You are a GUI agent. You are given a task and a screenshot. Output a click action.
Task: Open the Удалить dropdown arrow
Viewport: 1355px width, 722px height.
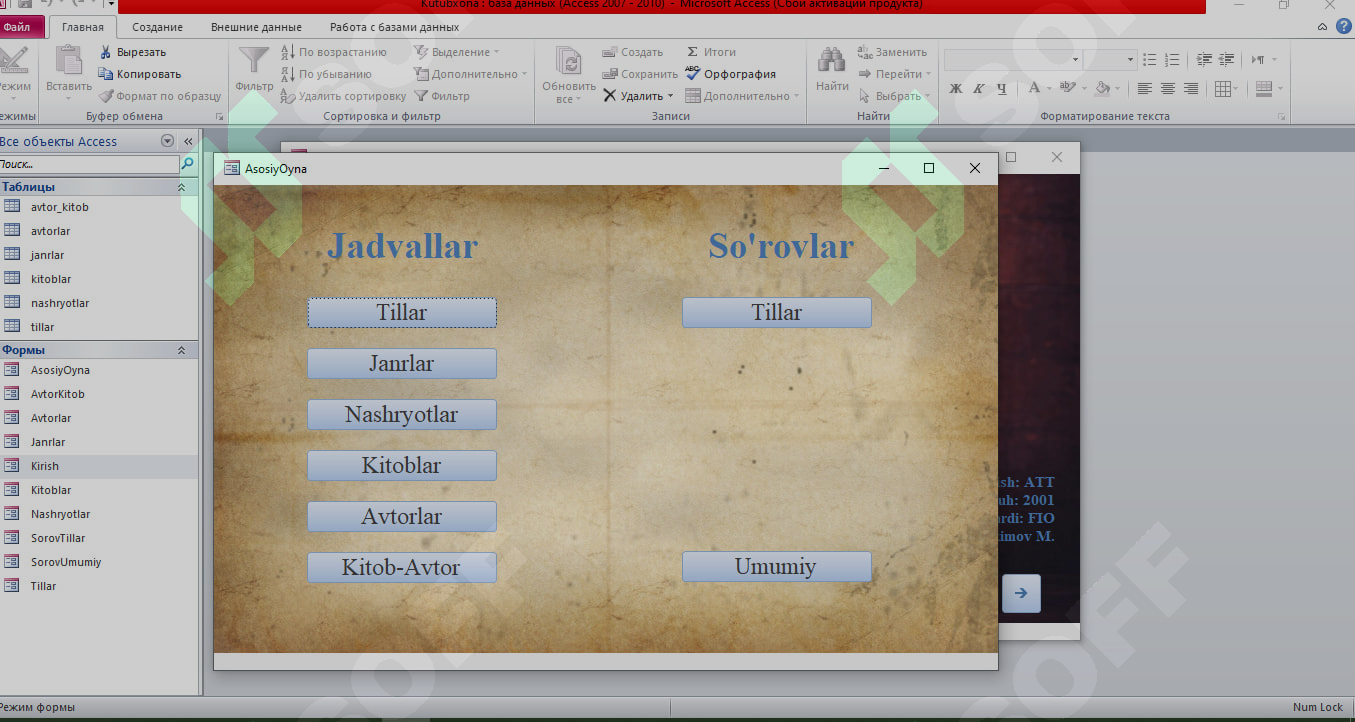(x=671, y=96)
